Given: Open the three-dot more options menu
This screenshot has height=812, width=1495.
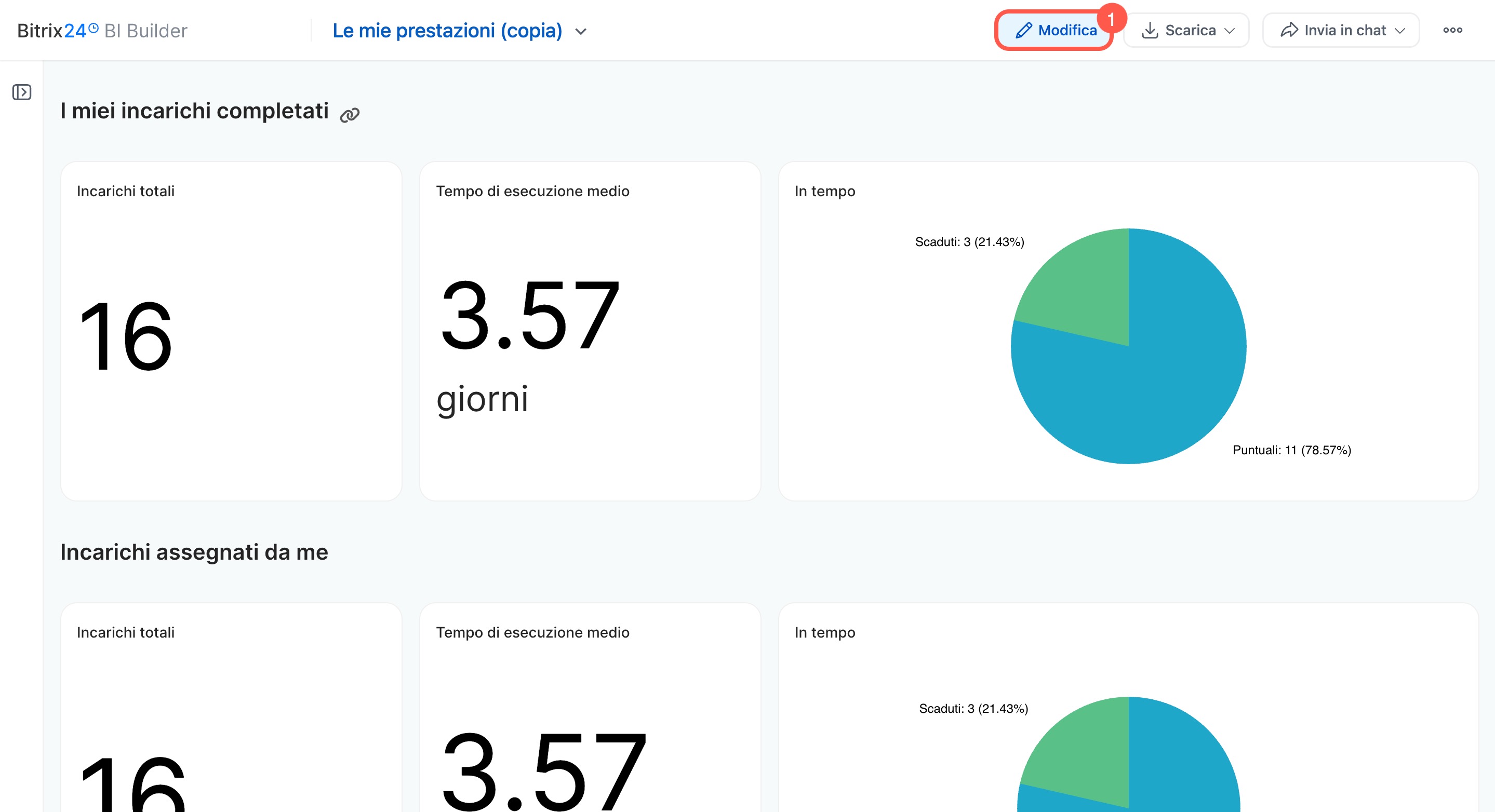Looking at the screenshot, I should (x=1452, y=30).
